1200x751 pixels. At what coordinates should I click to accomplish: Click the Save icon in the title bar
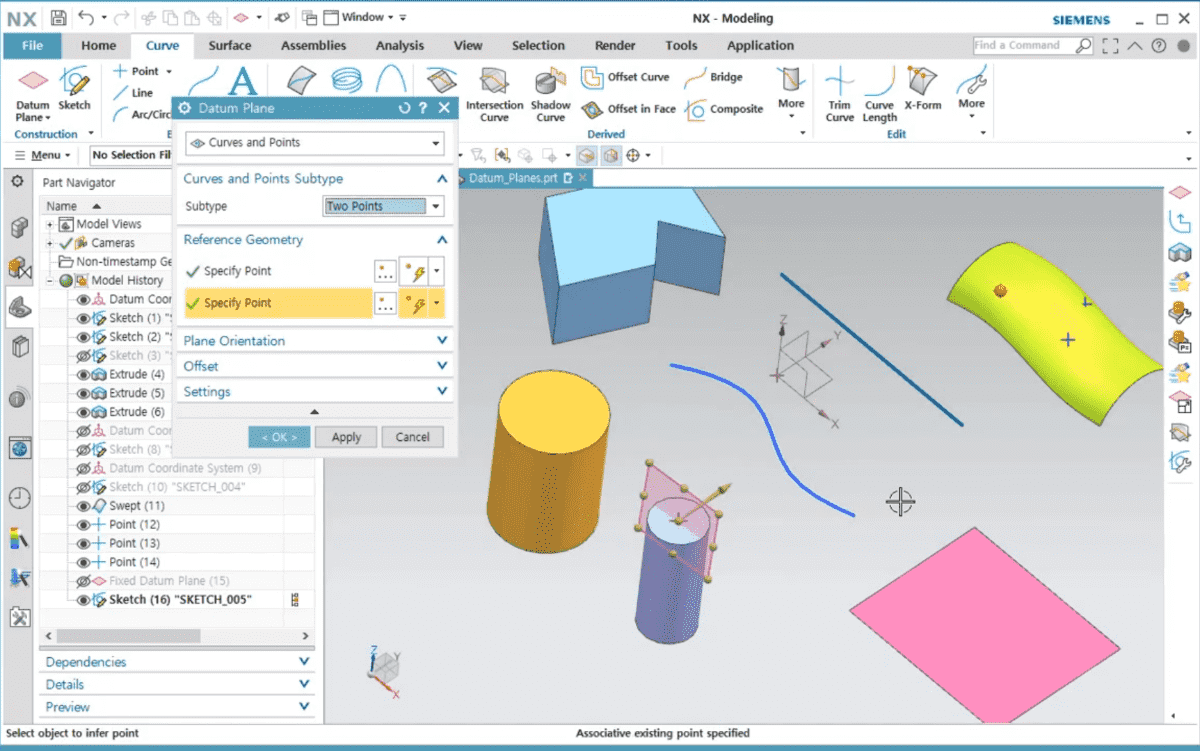pyautogui.click(x=58, y=18)
